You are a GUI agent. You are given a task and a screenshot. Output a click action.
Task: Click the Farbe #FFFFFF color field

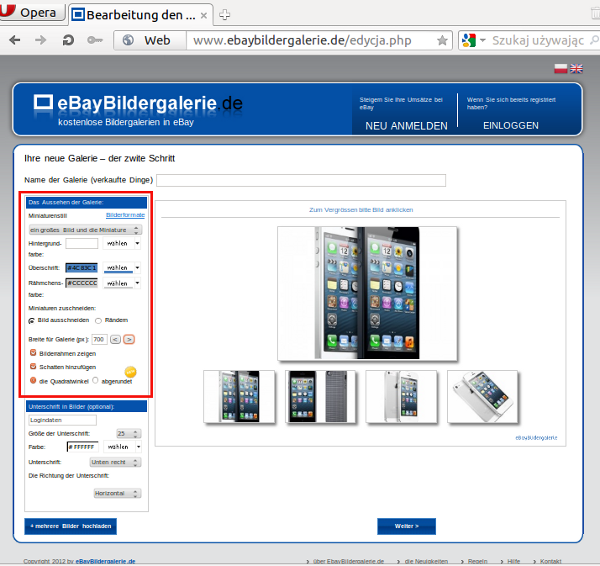click(x=83, y=447)
